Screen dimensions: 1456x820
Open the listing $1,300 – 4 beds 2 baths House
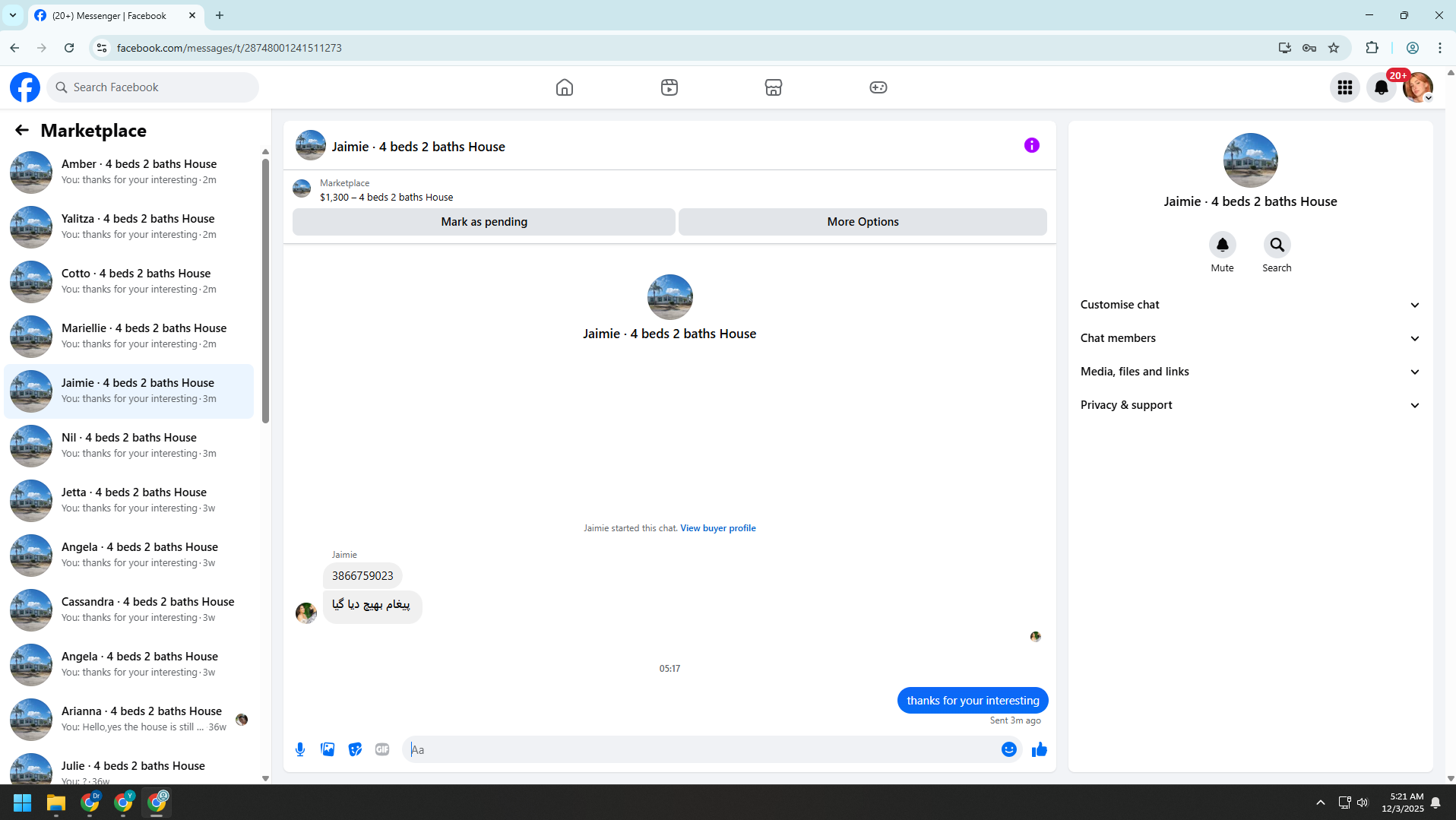[x=386, y=198]
